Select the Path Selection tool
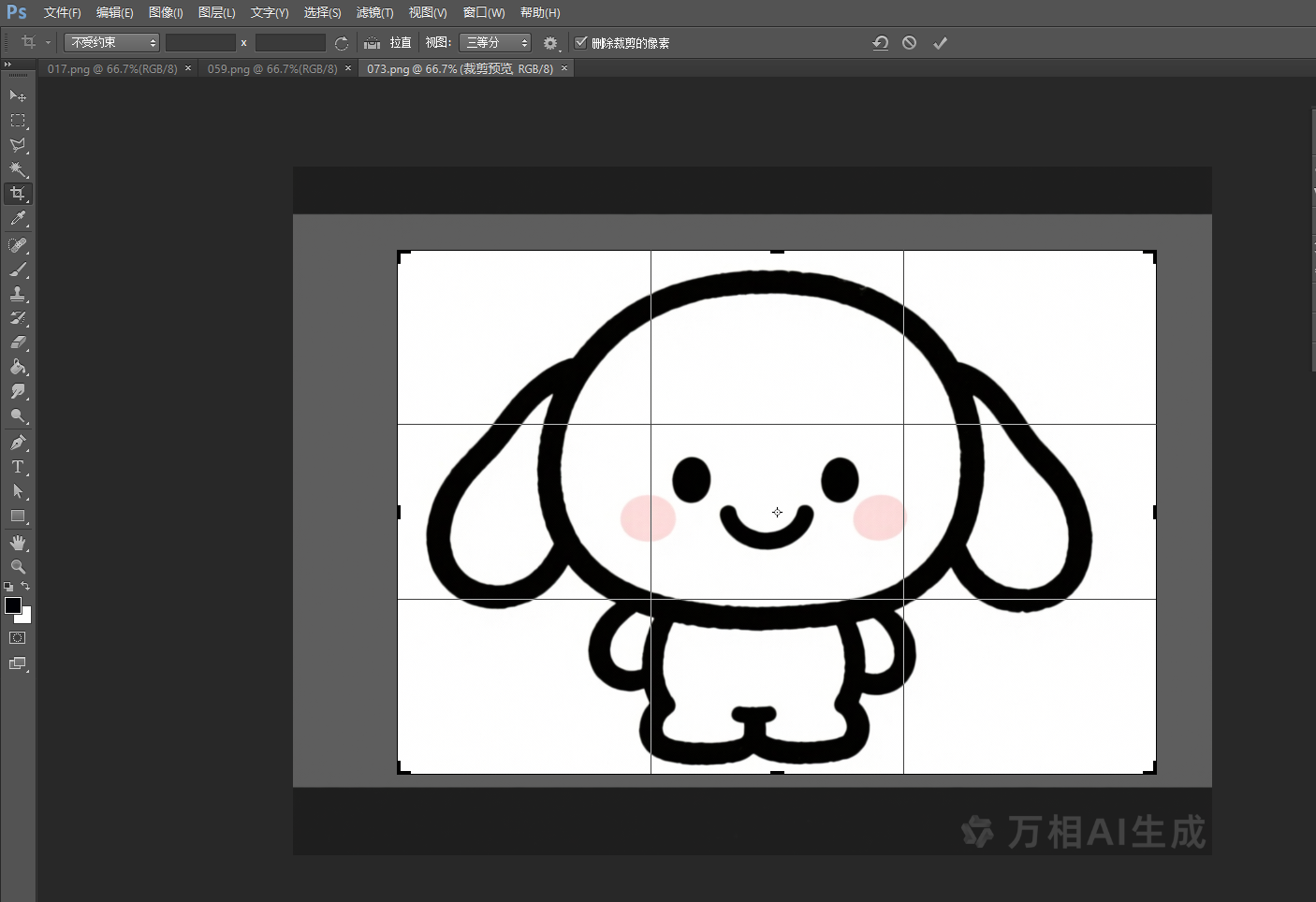The image size is (1316, 902). pyautogui.click(x=18, y=491)
